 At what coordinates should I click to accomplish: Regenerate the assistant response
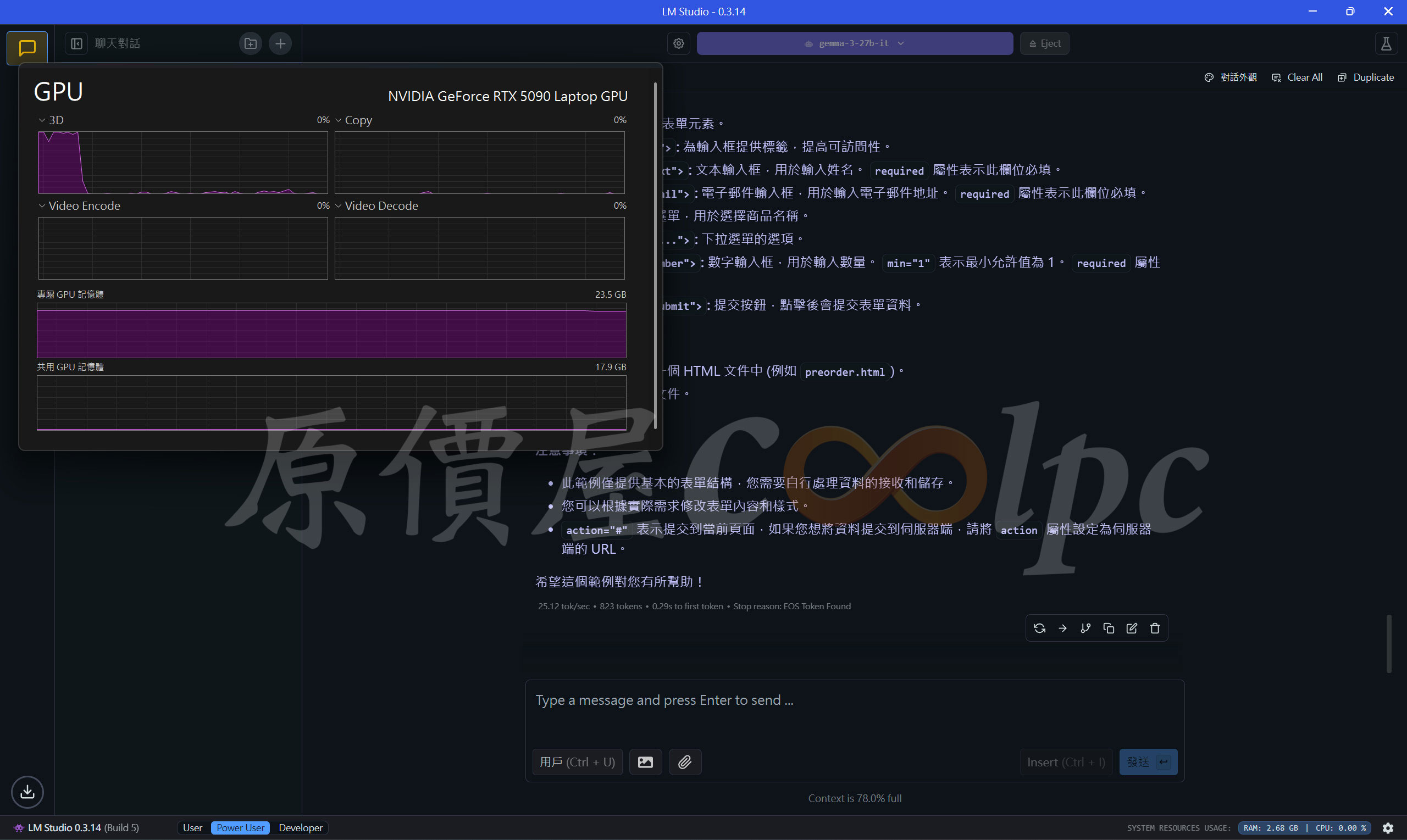(1039, 628)
